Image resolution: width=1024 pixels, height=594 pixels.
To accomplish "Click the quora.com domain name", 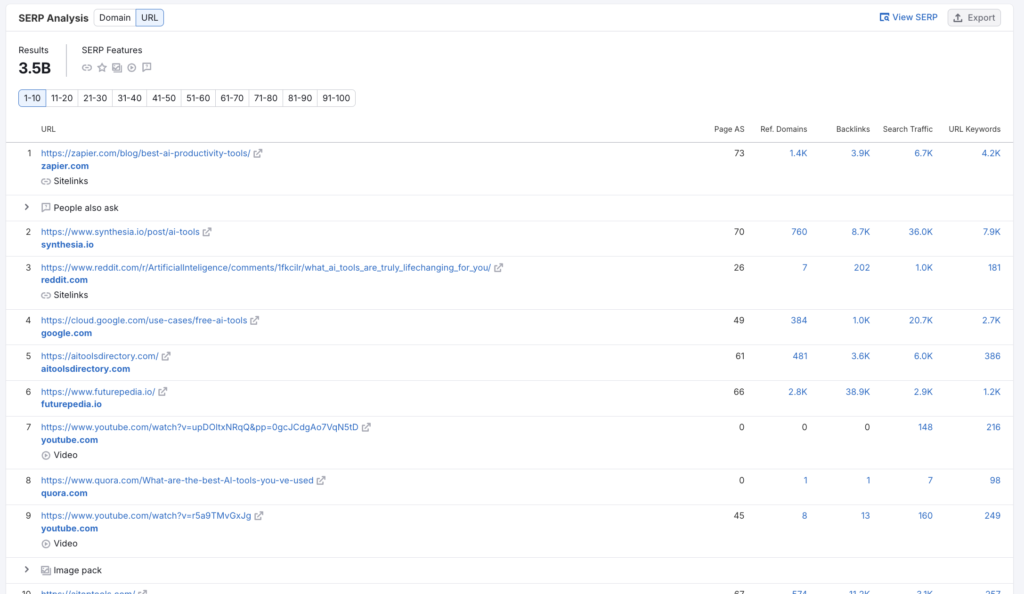I will [64, 493].
